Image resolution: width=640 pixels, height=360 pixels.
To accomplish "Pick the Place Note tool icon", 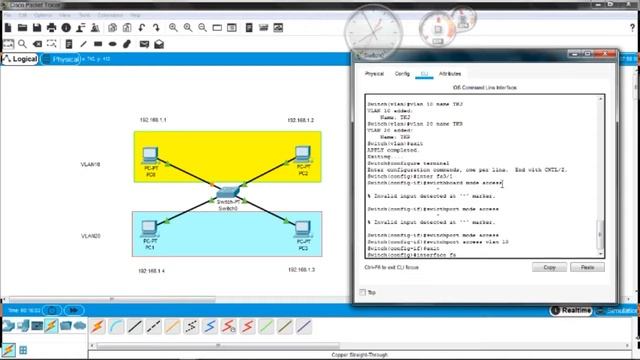I will [x=69, y=44].
